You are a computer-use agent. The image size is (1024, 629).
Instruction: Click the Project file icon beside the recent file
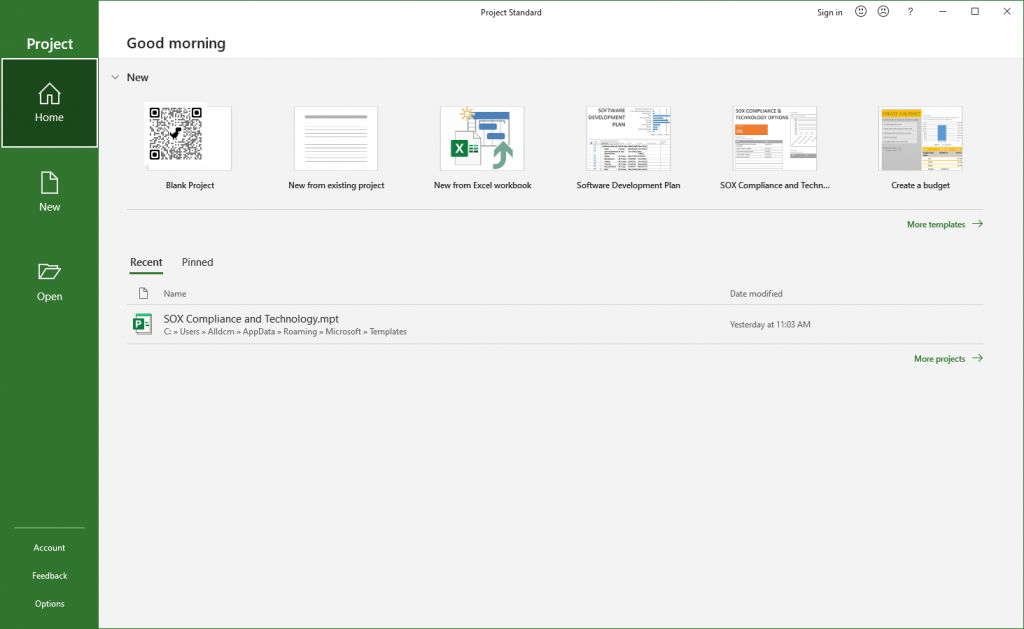point(142,323)
